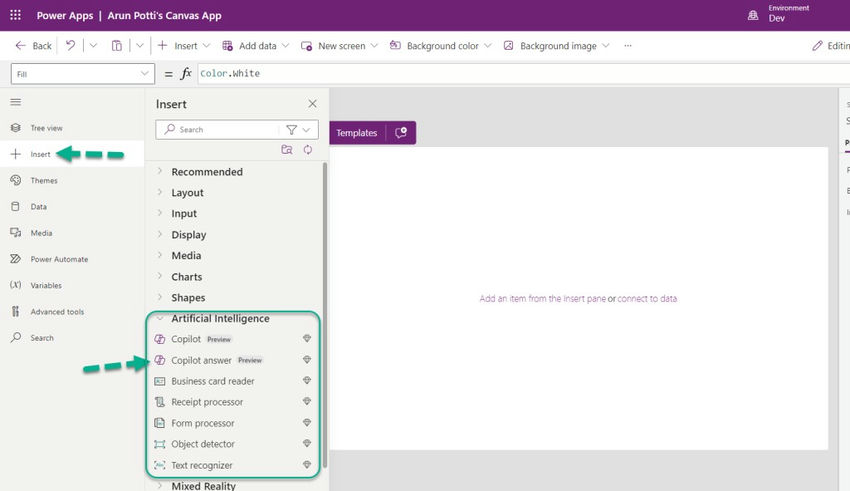Image resolution: width=850 pixels, height=491 pixels.
Task: Open the New screen menu
Action: pos(339,46)
